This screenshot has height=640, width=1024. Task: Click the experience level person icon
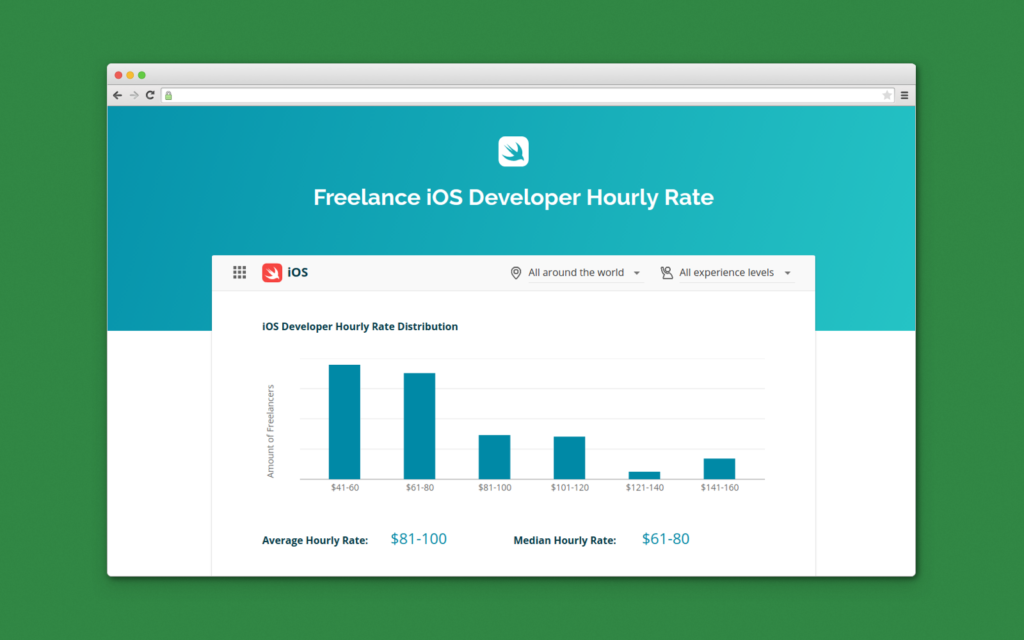(666, 273)
